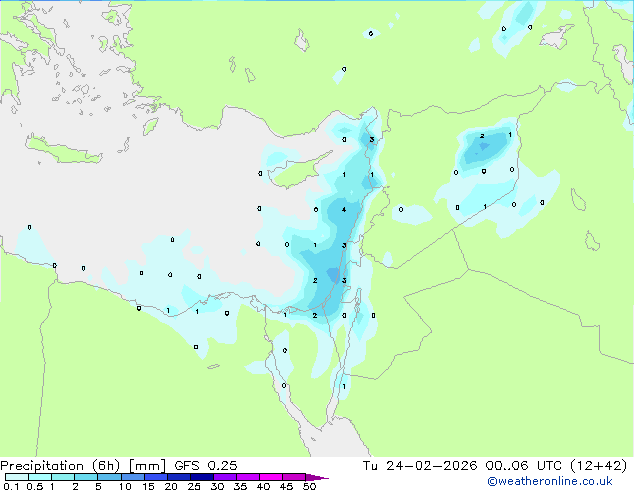Select the 15–20 mm legend color
This screenshot has width=634, height=490.
[155, 477]
